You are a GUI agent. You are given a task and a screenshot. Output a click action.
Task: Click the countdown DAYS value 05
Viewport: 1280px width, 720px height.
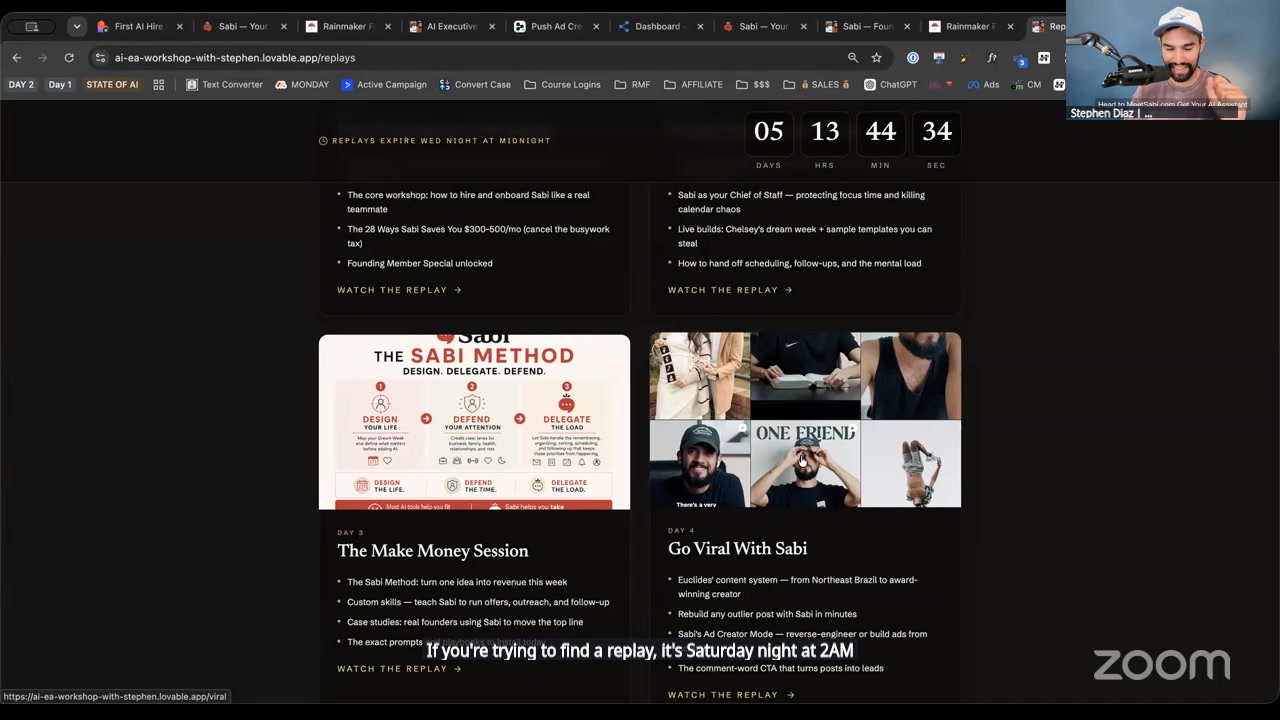(769, 132)
